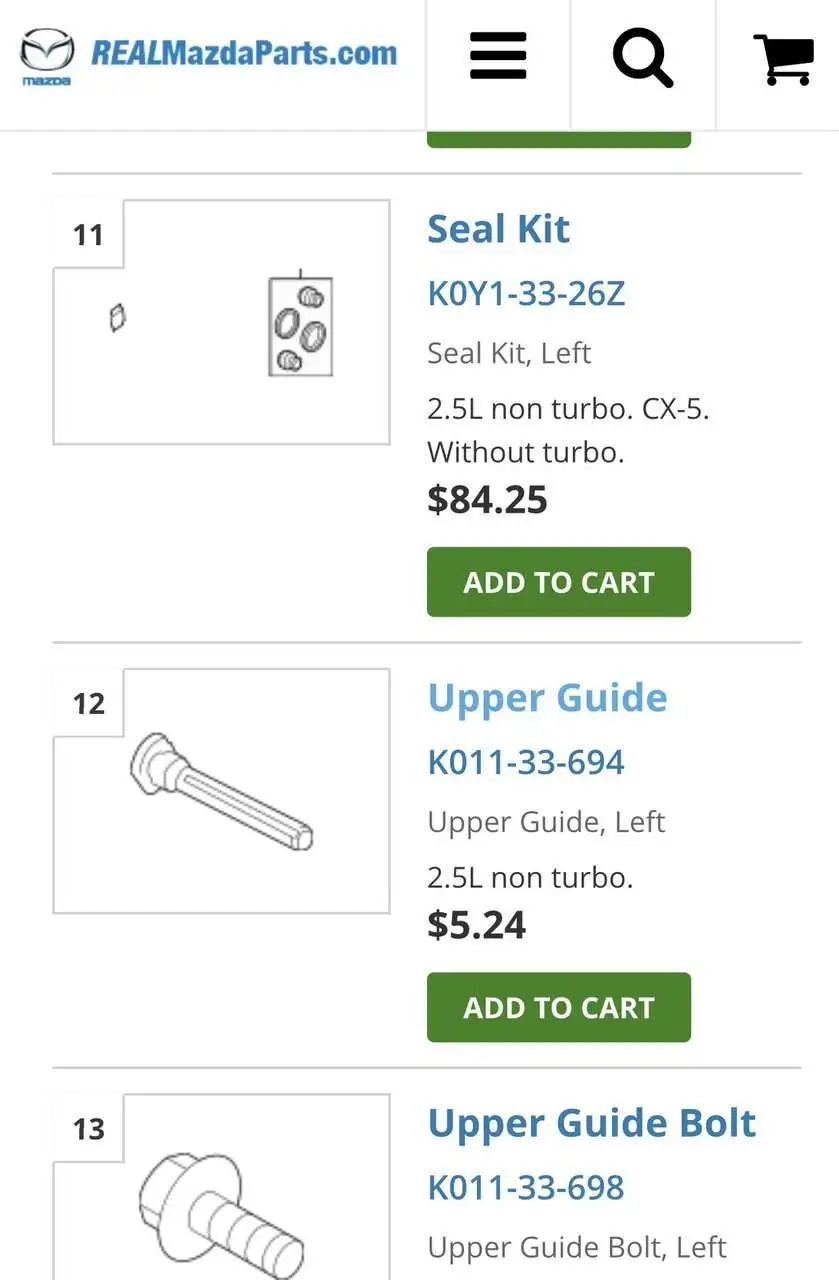Image resolution: width=839 pixels, height=1280 pixels.
Task: Go to REALMazdaParts.com home link
Action: click(243, 53)
